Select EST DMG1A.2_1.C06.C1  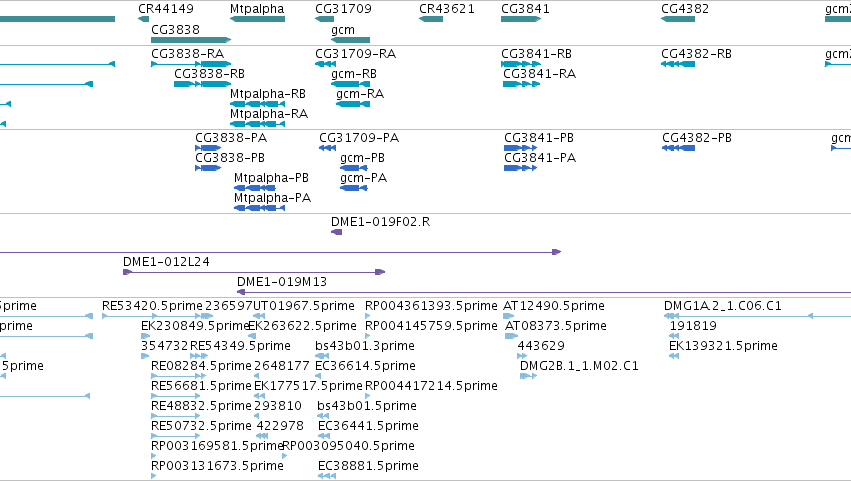[723, 306]
